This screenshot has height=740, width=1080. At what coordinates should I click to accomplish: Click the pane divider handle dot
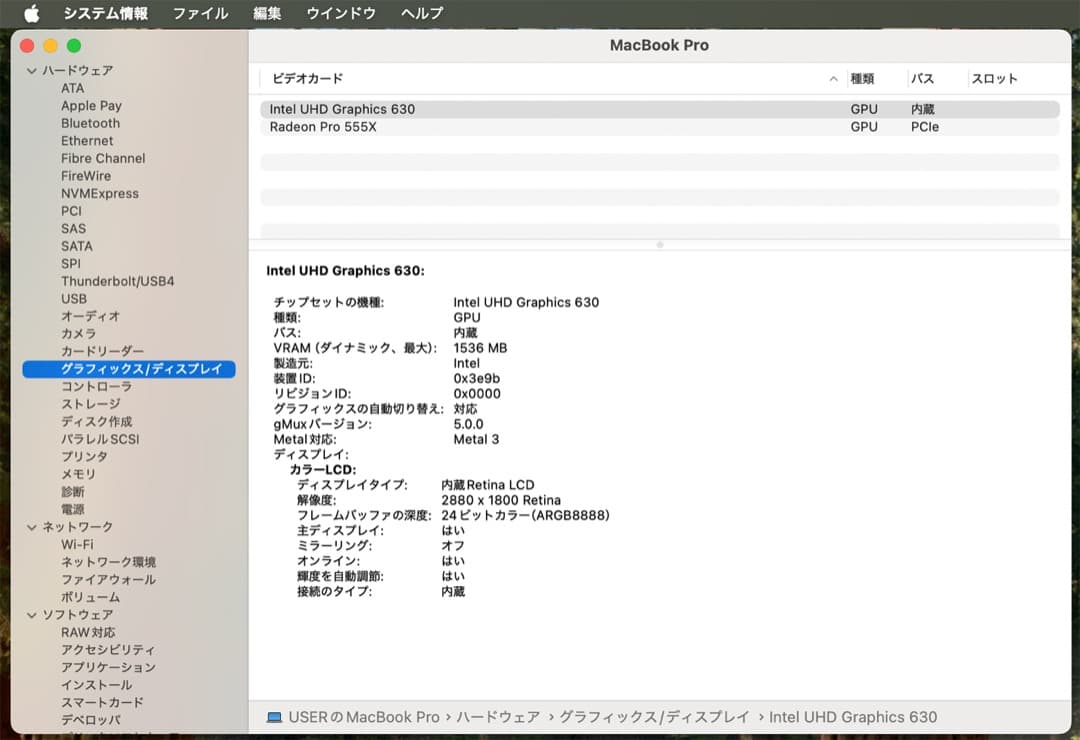point(660,245)
